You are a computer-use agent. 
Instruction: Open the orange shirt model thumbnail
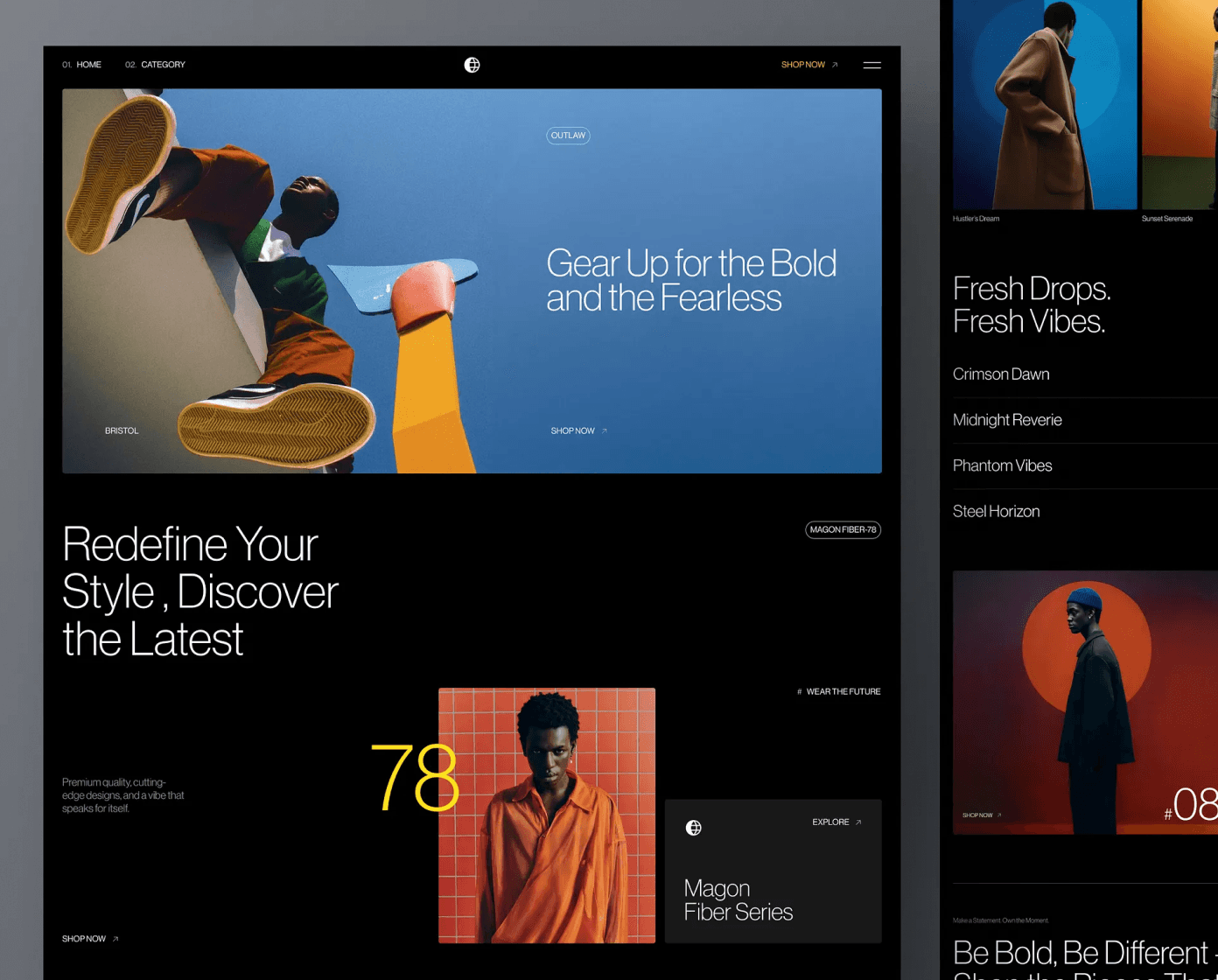[x=547, y=815]
